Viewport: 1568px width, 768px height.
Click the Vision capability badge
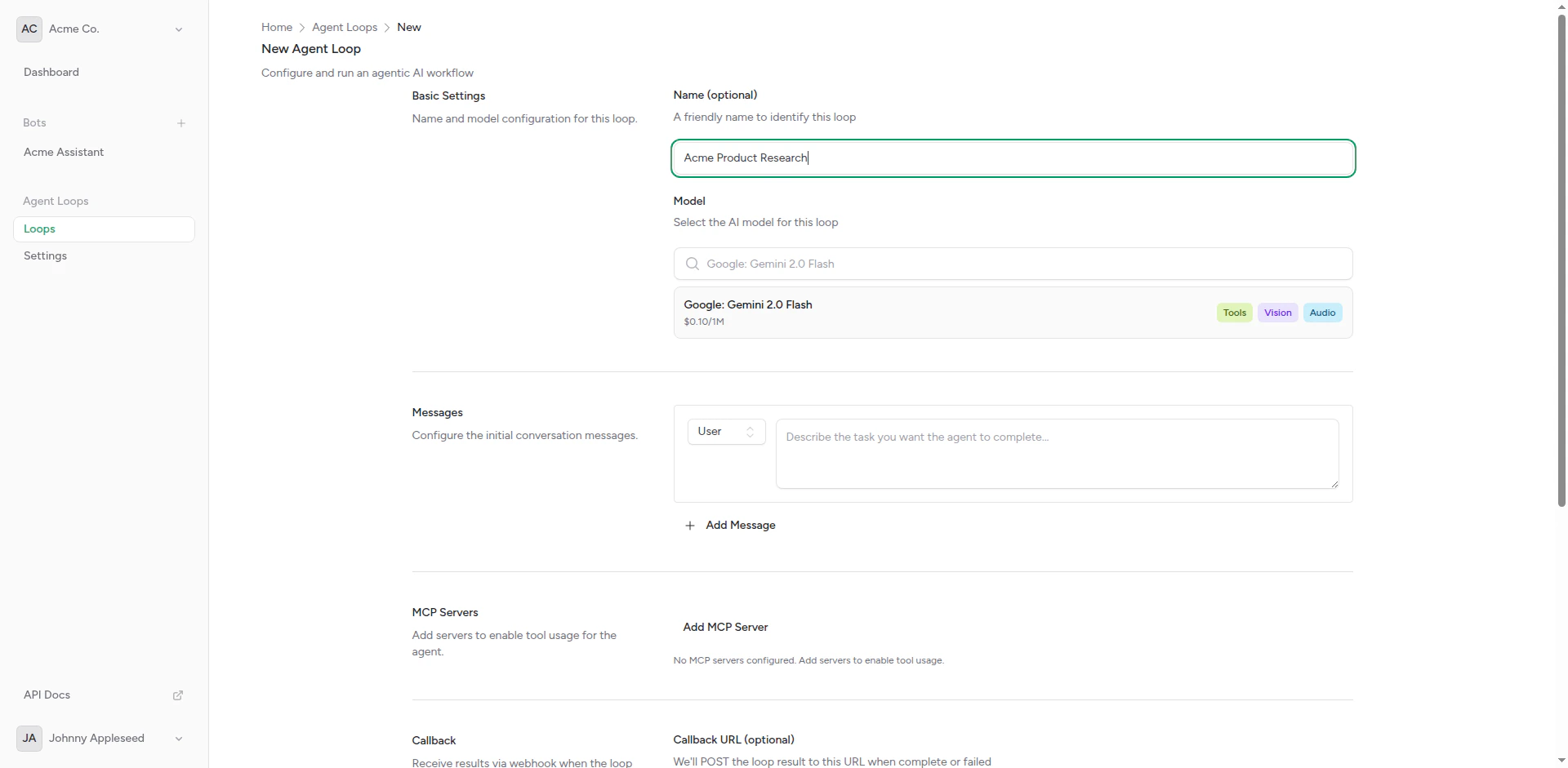tap(1278, 313)
